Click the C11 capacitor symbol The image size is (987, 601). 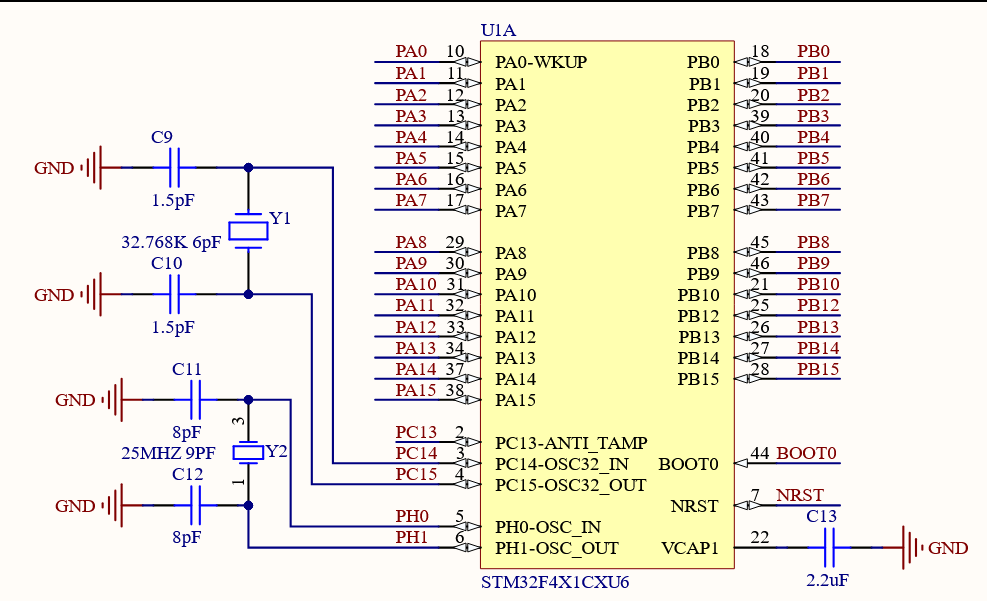pos(196,400)
